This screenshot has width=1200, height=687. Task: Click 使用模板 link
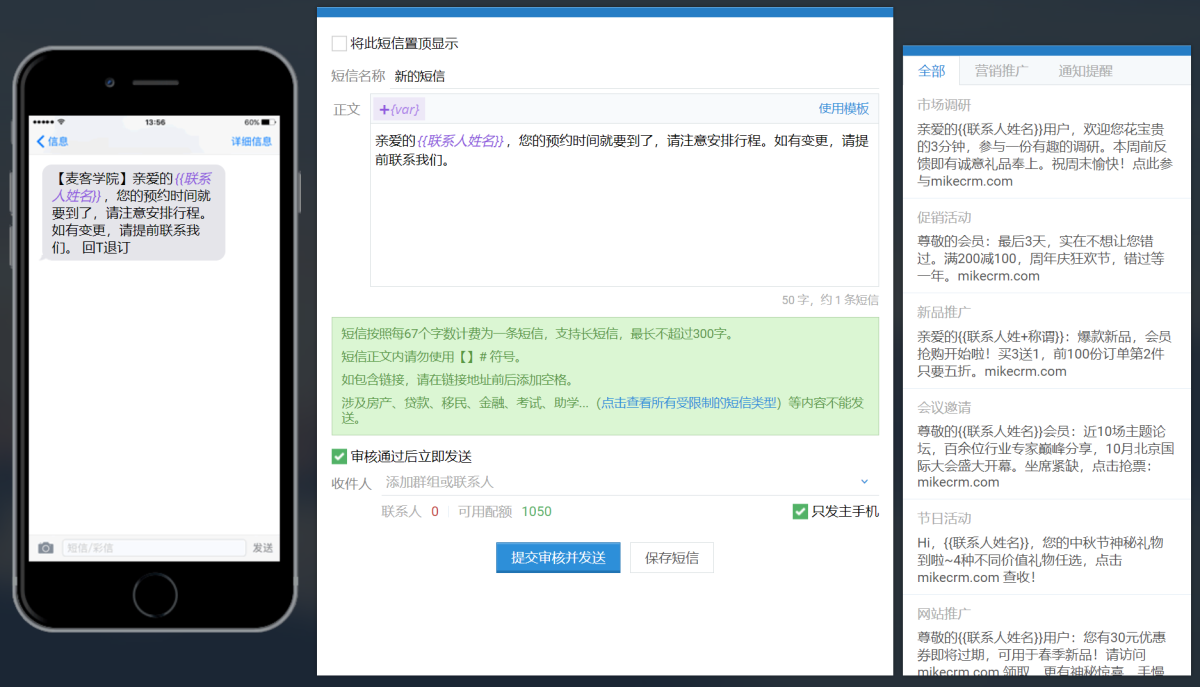[x=844, y=109]
